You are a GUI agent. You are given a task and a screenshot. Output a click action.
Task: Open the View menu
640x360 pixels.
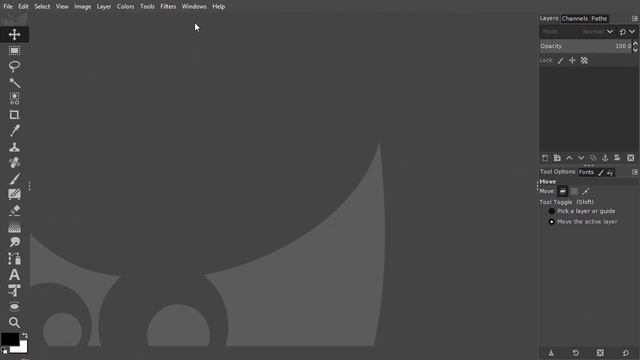[62, 7]
